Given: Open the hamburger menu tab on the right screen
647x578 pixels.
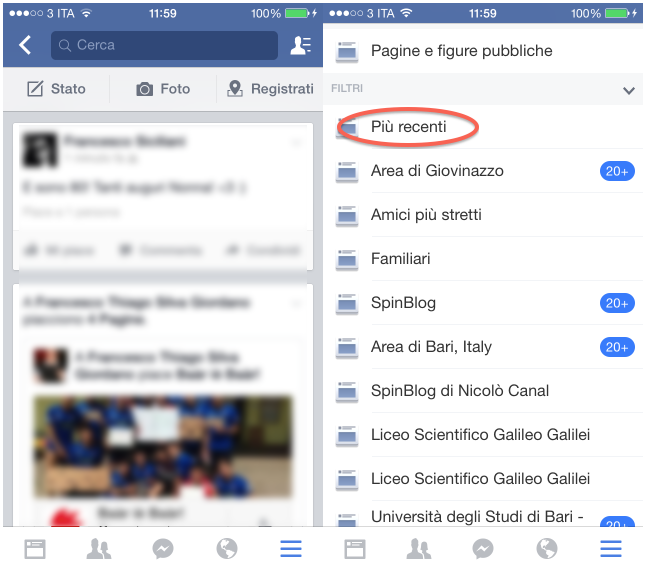Looking at the screenshot, I should (611, 549).
